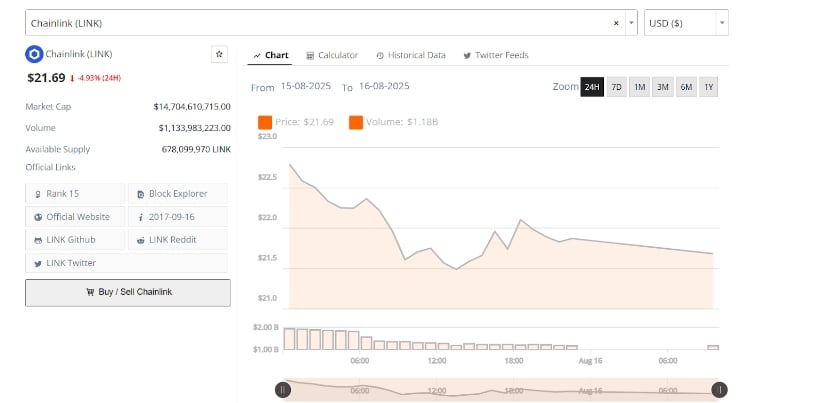Open the Block Explorer link
Image resolution: width=825 pixels, height=403 pixels.
pyautogui.click(x=178, y=194)
